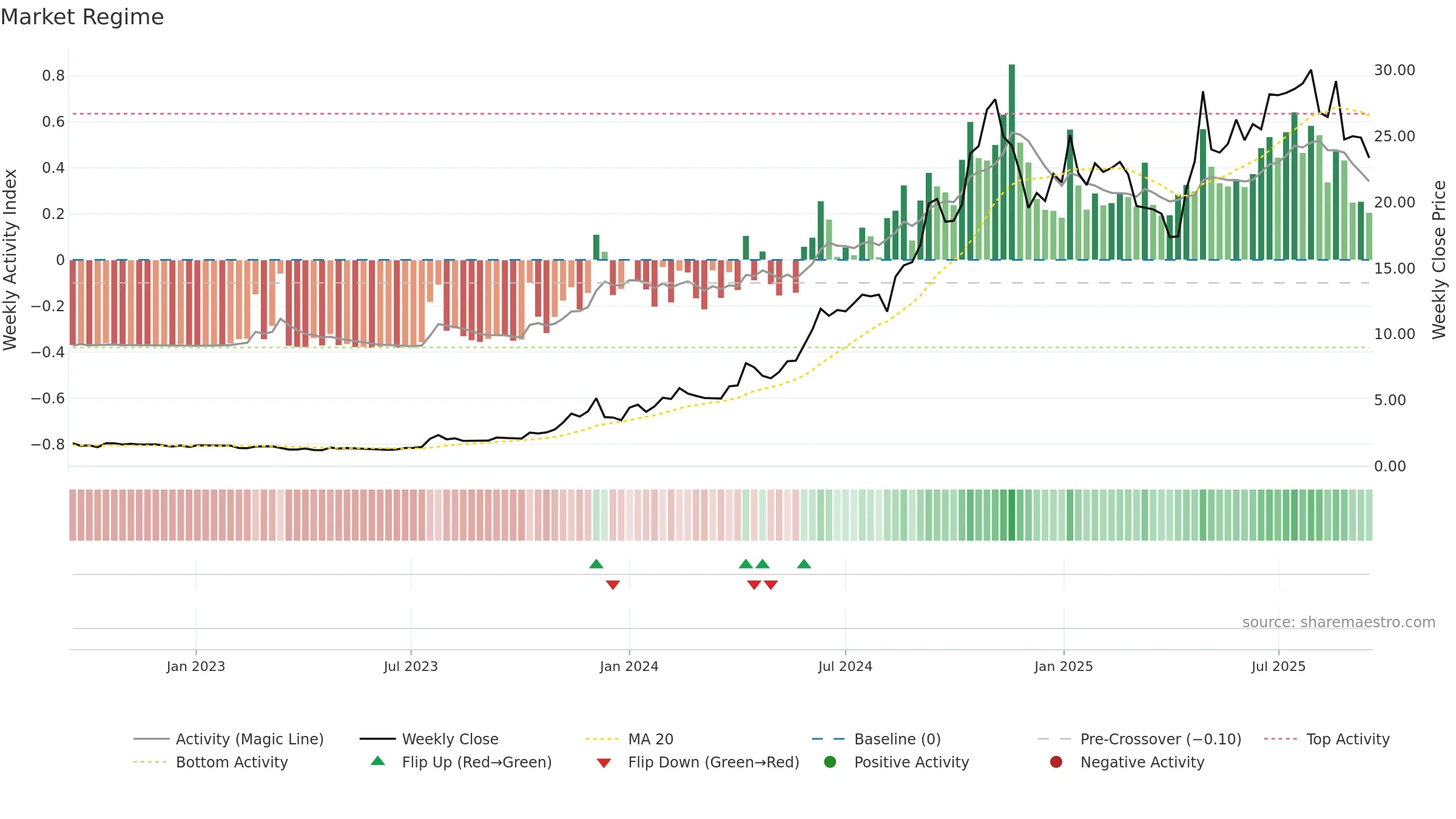Click the Jul 2024 x-axis label
This screenshot has width=1456, height=819.
[845, 666]
